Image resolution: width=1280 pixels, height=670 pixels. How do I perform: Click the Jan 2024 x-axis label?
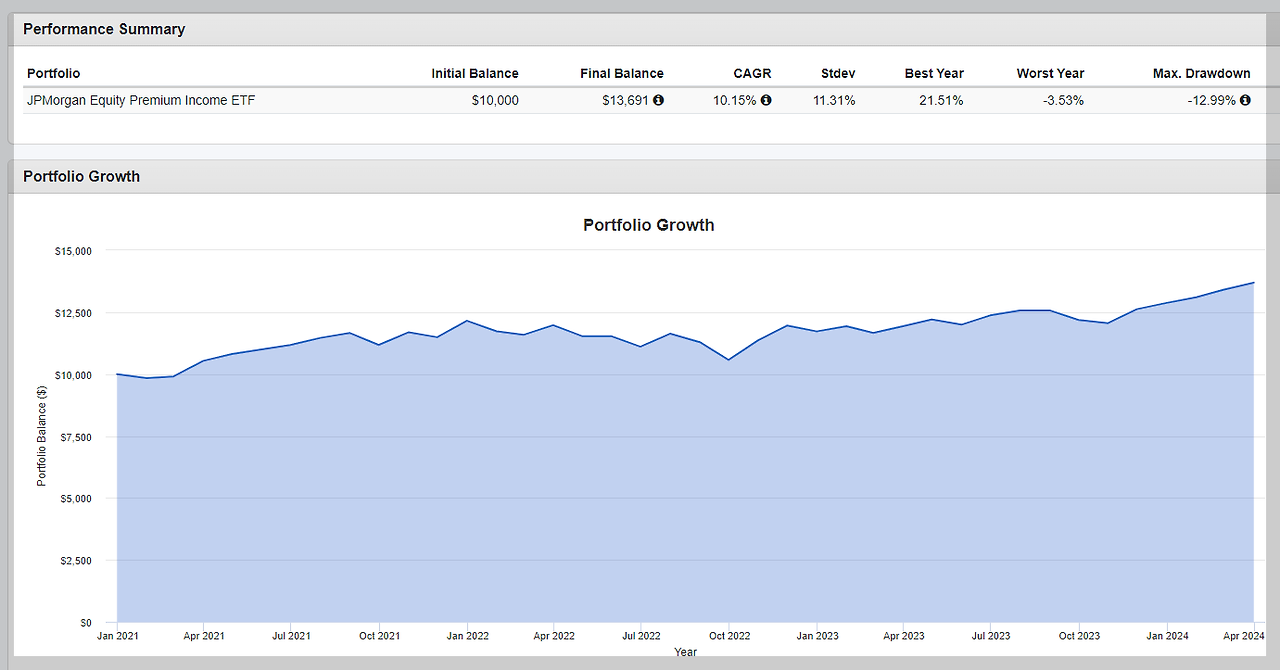point(1168,636)
